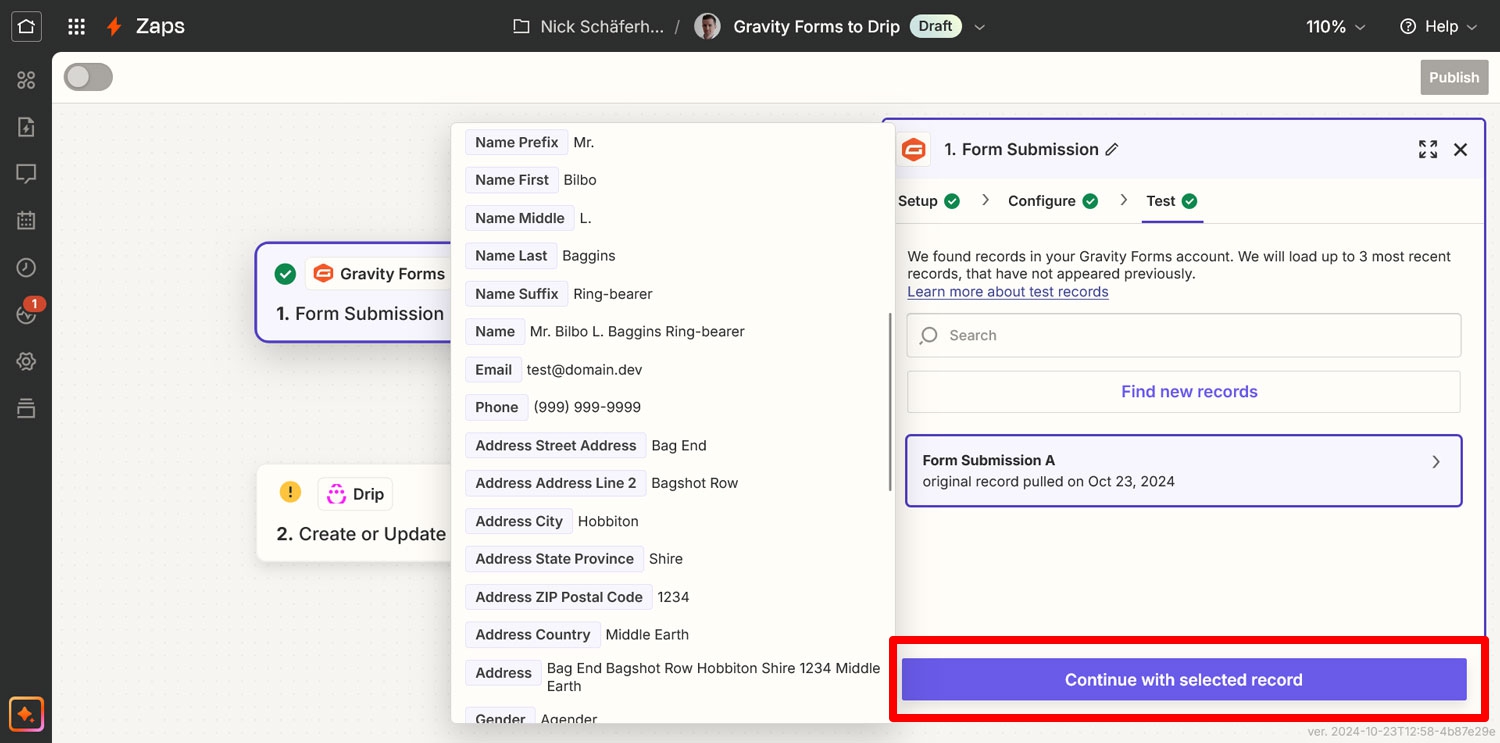
Task: Click the Zaps lightning bolt logo
Action: coord(115,27)
